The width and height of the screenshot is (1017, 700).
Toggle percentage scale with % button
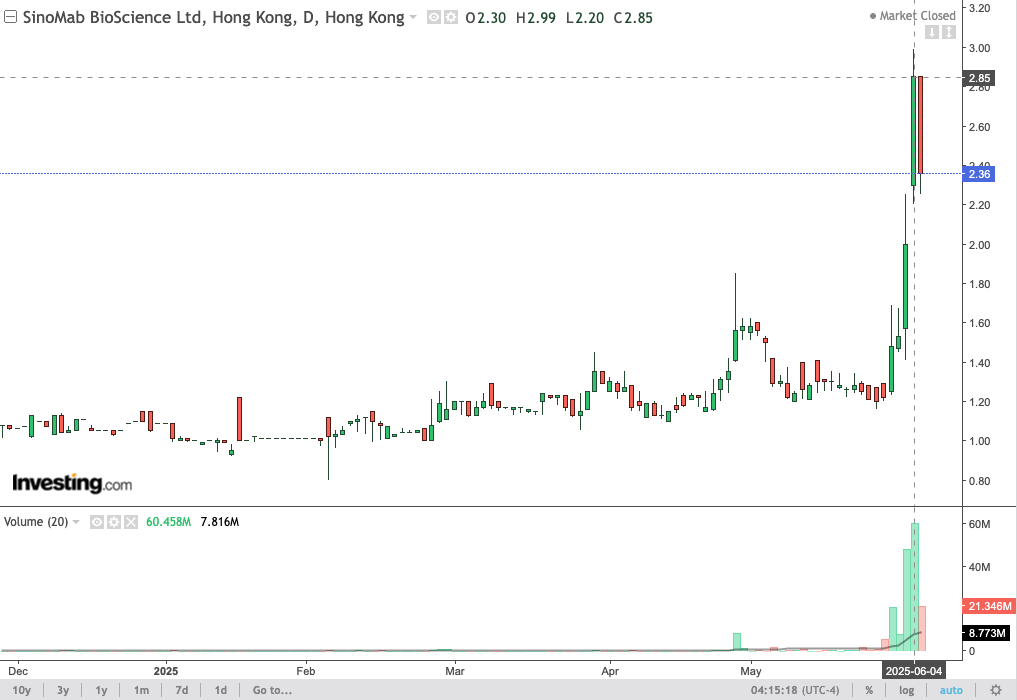[868, 690]
